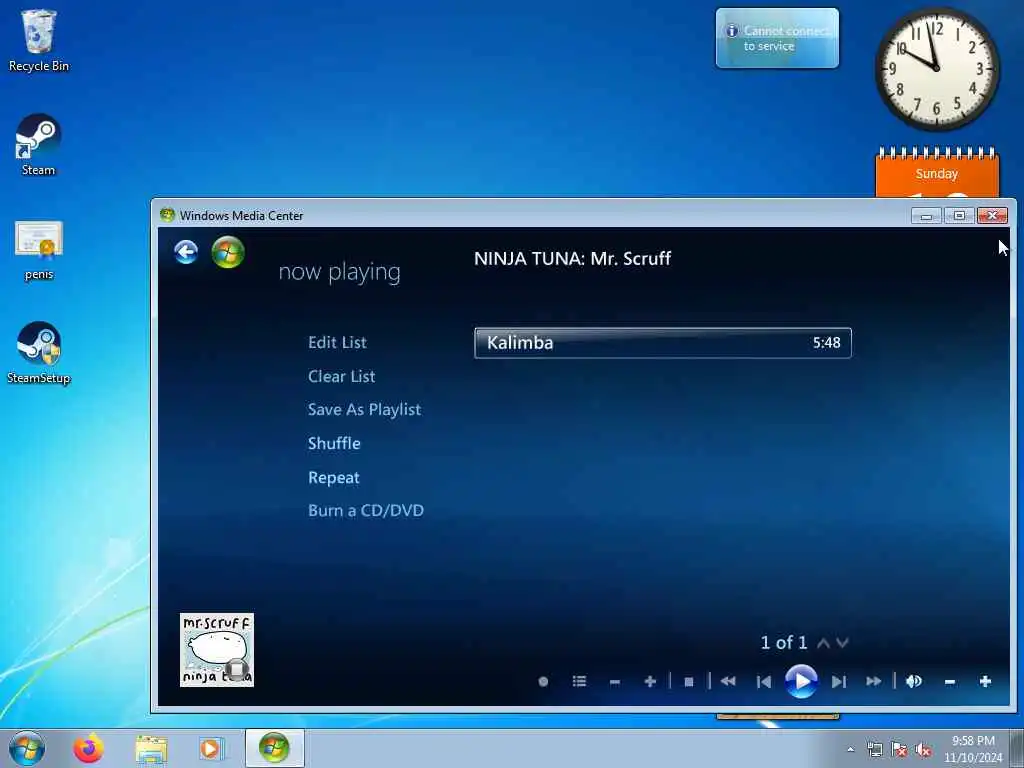Raise volume with the rightmost plus button

point(985,682)
